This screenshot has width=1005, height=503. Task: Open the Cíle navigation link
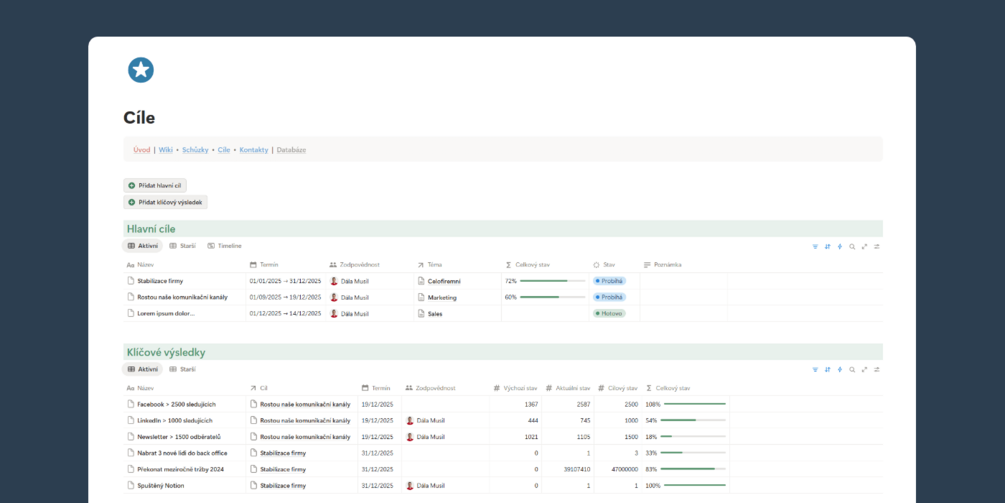pos(224,150)
